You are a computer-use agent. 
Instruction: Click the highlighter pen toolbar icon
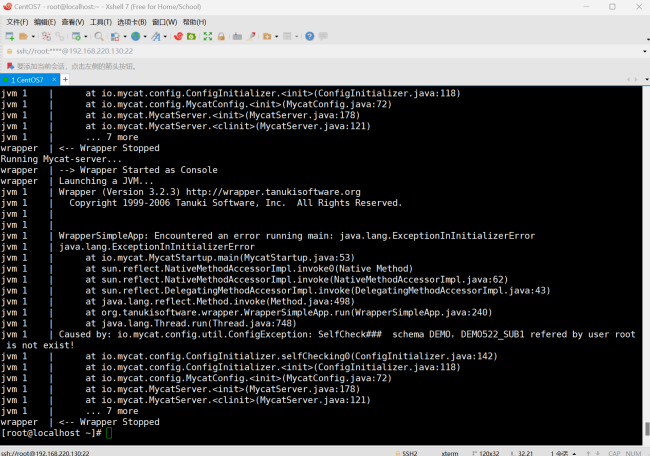[x=250, y=36]
